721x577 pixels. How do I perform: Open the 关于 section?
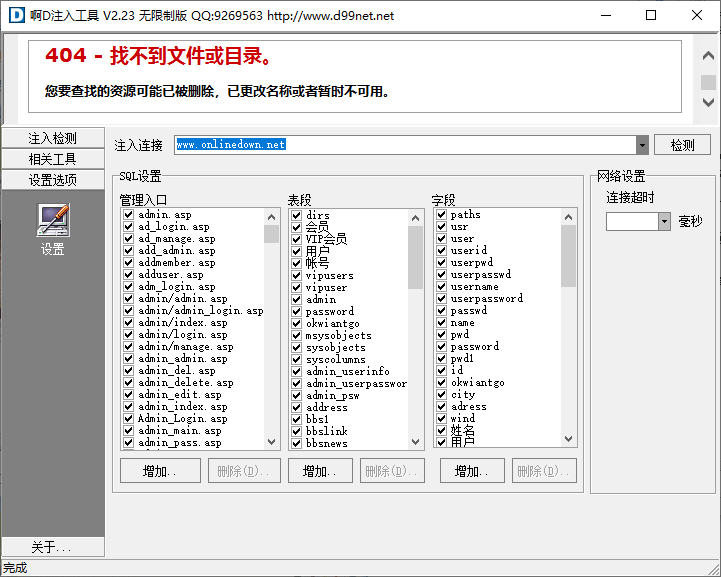click(x=52, y=547)
